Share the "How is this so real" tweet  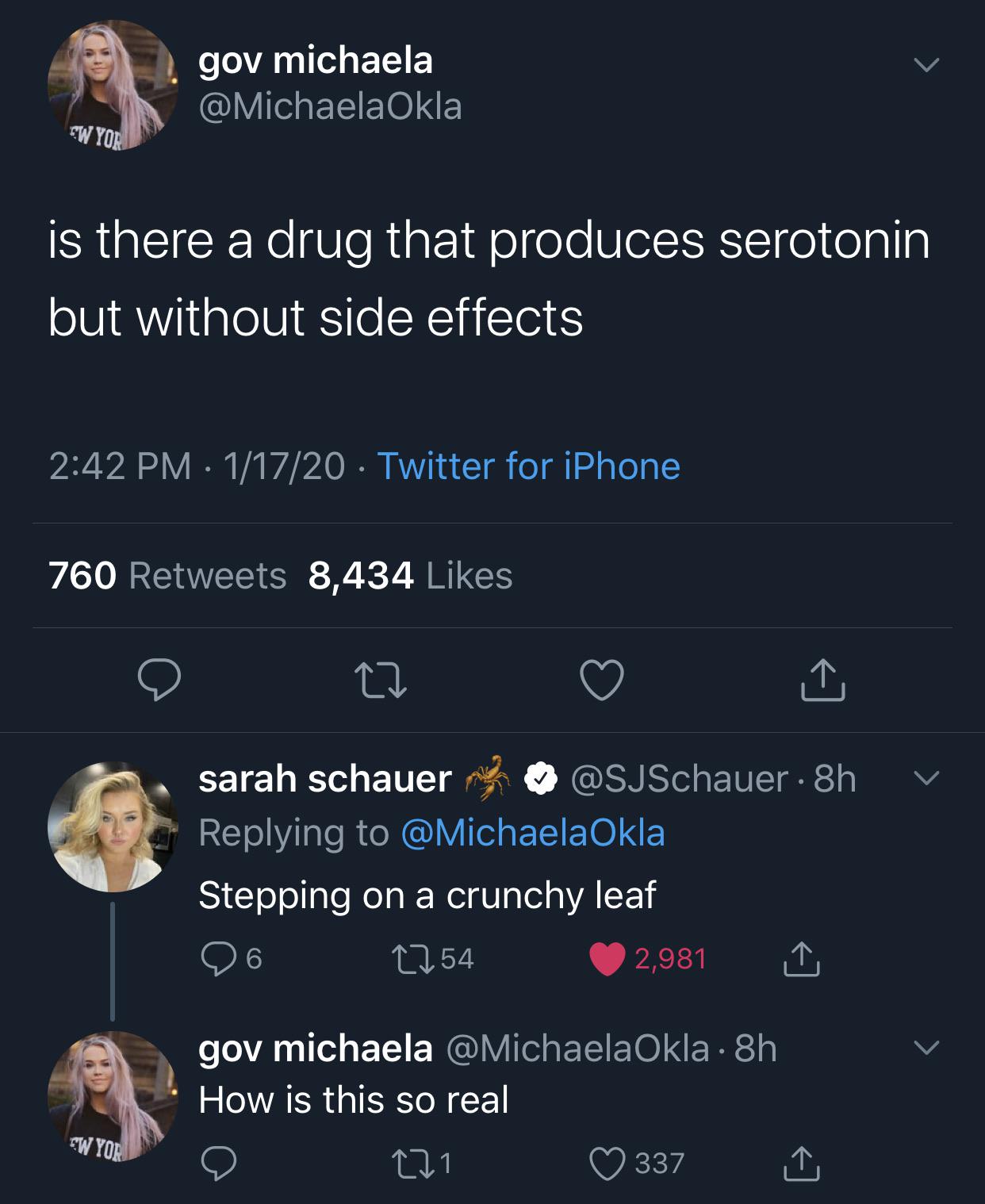[x=802, y=1163]
